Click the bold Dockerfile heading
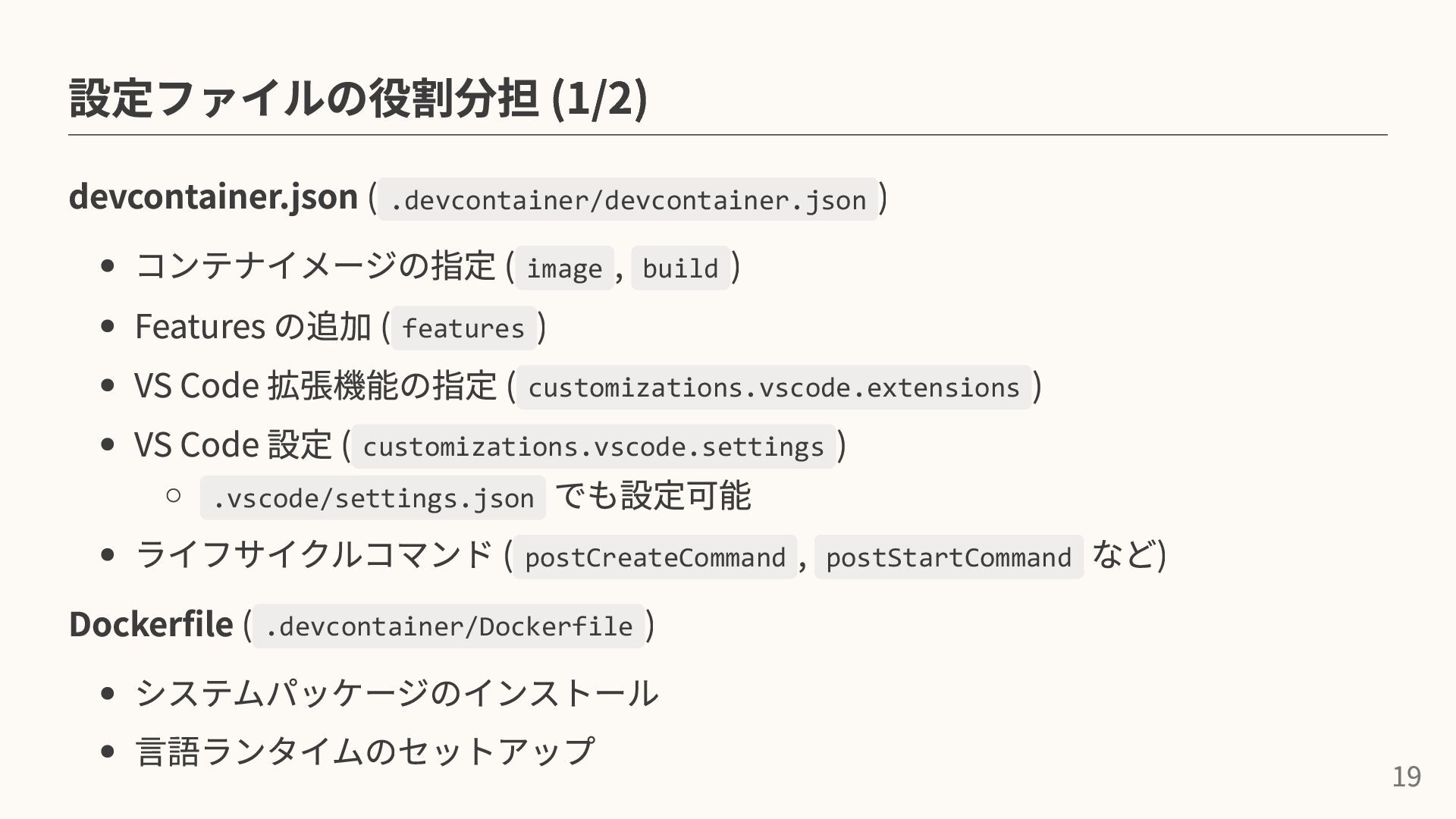The height and width of the screenshot is (819, 1456). [151, 624]
